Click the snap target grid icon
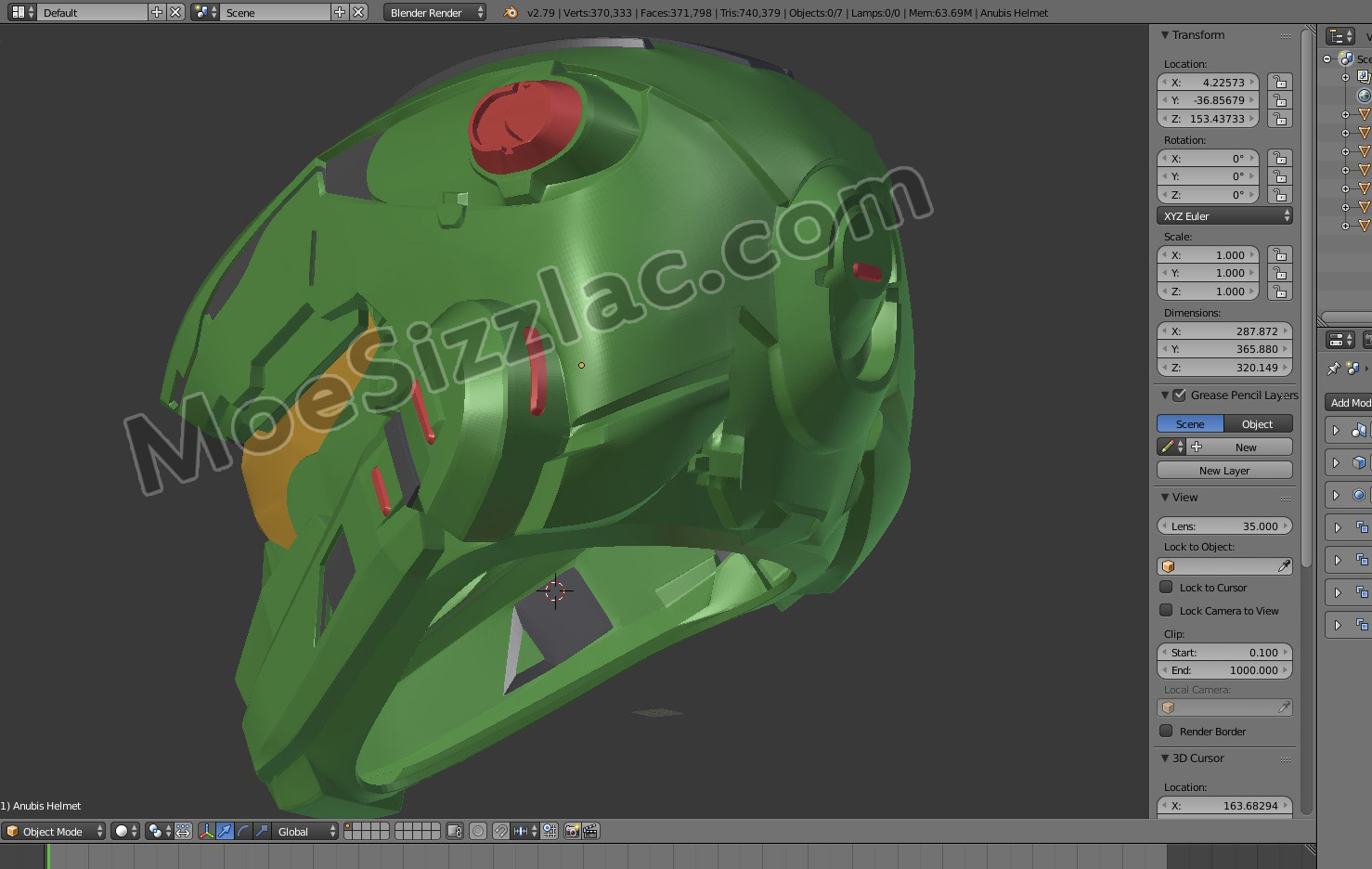The width and height of the screenshot is (1372, 869). [550, 831]
